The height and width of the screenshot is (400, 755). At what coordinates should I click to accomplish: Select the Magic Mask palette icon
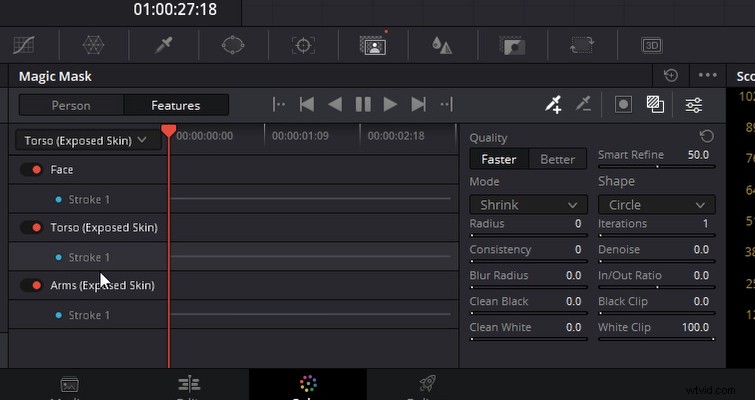[x=373, y=45]
